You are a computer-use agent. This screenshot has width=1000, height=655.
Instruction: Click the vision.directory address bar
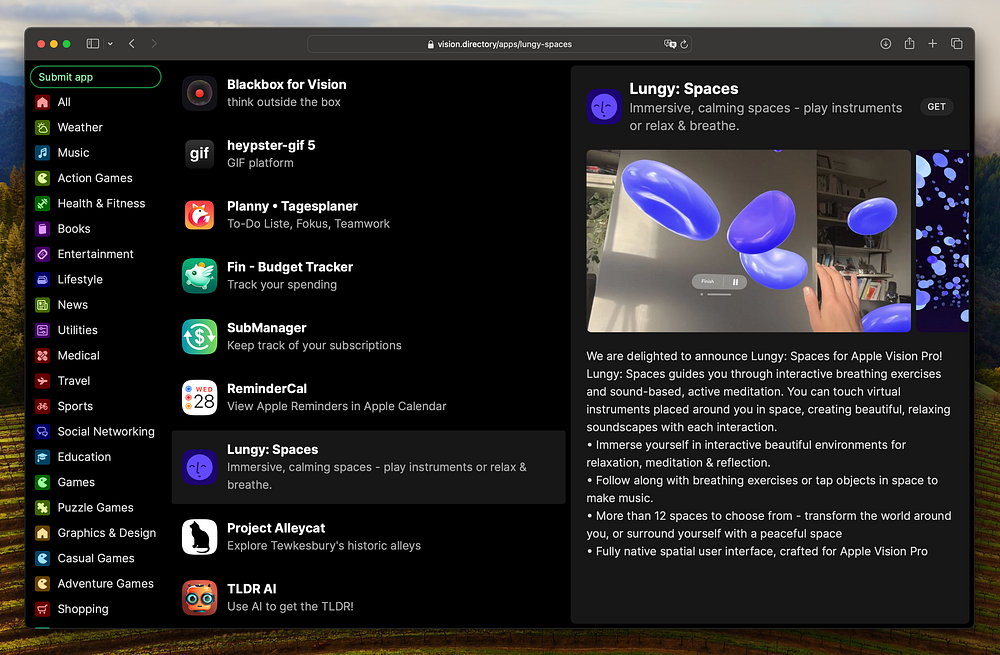(x=499, y=44)
